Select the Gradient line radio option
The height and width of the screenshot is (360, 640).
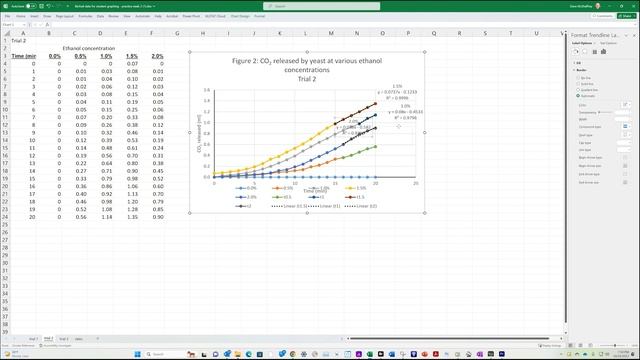coord(578,90)
